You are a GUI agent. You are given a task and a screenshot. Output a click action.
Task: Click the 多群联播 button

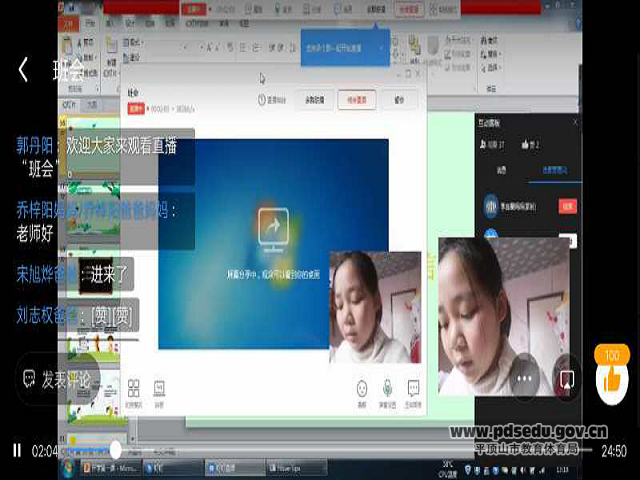(313, 100)
